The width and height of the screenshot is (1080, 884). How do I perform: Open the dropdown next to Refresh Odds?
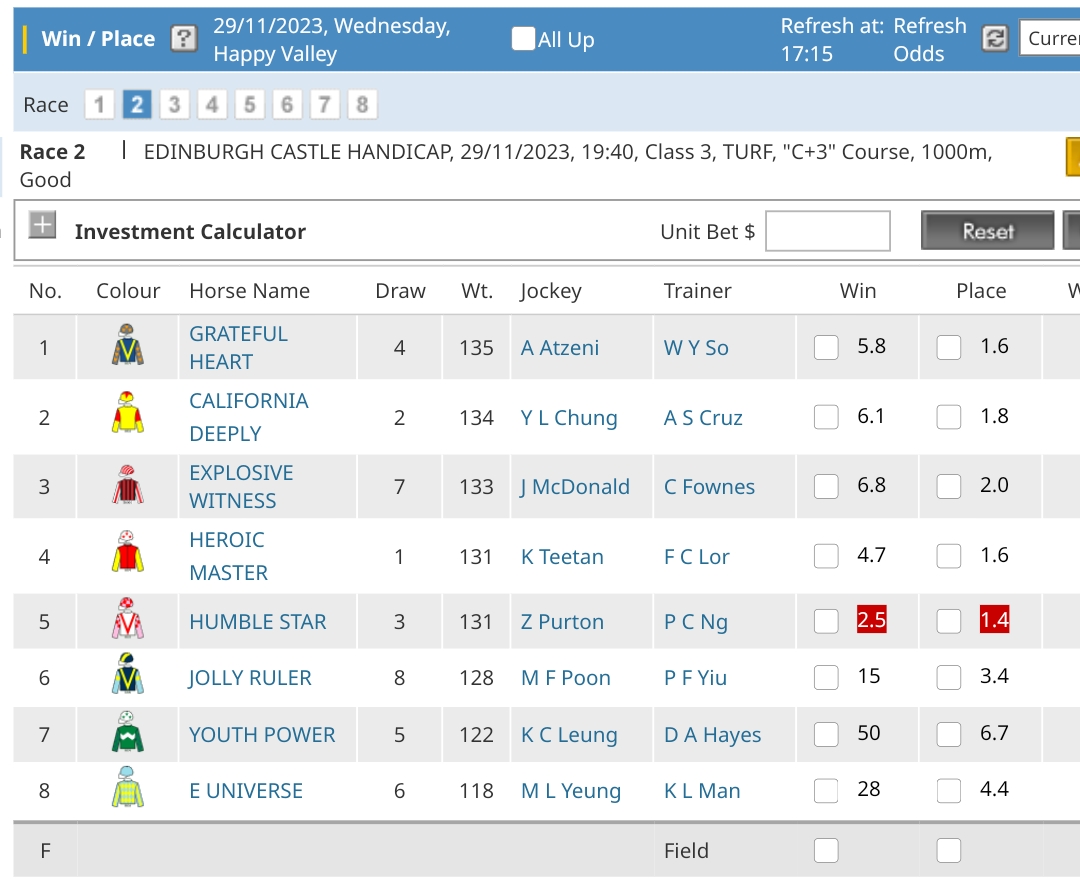click(1050, 39)
